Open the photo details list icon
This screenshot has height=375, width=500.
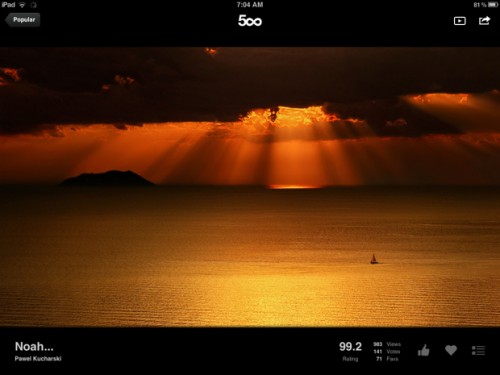coord(478,350)
